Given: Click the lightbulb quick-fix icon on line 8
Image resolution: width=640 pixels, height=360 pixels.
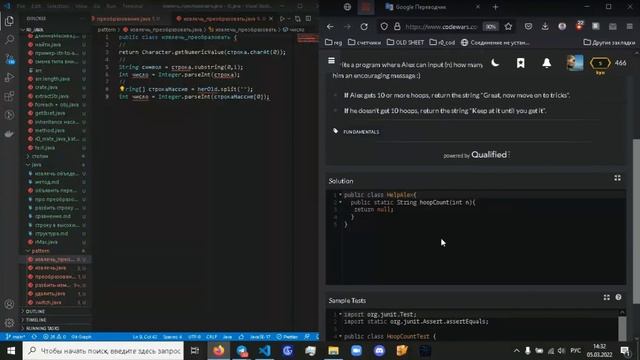Looking at the screenshot, I should click(122, 89).
